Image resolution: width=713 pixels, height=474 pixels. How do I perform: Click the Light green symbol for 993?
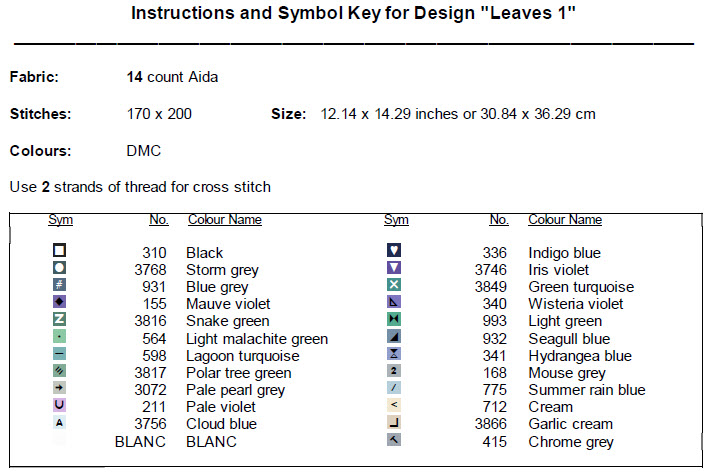tap(393, 320)
